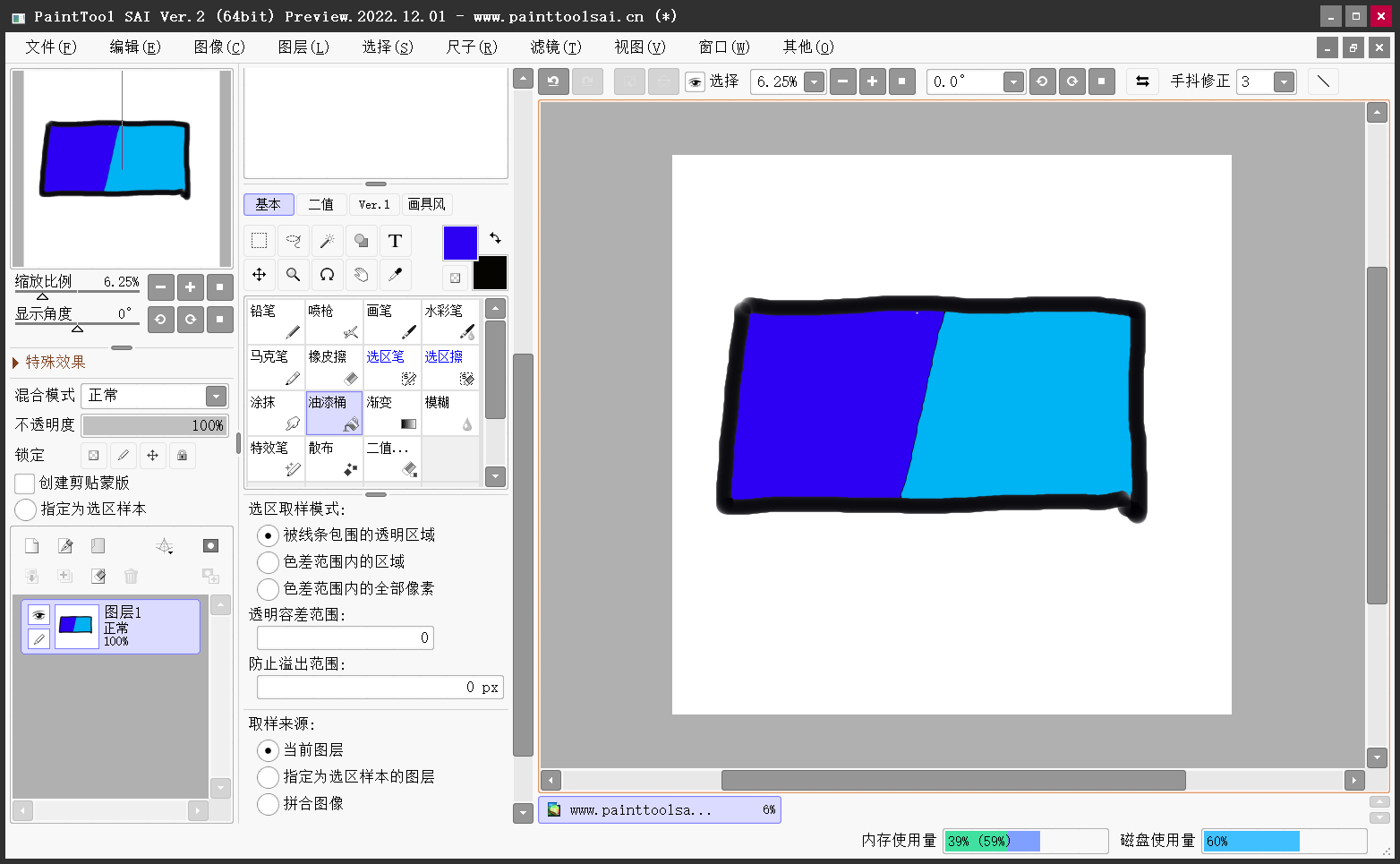The width and height of the screenshot is (1400, 864).
Task: Choose the 油漆桶 bucket tool
Action: pos(334,413)
